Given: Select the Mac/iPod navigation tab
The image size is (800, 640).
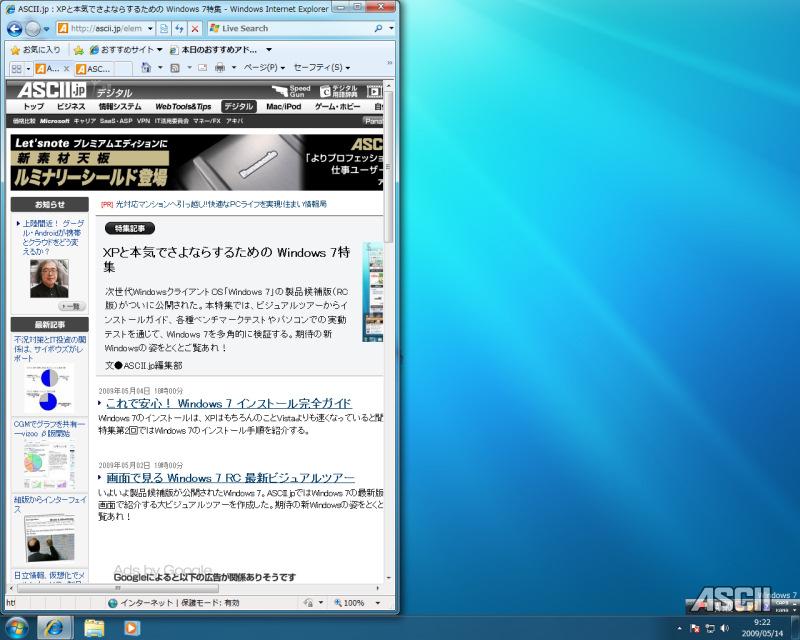Looking at the screenshot, I should coord(283,106).
